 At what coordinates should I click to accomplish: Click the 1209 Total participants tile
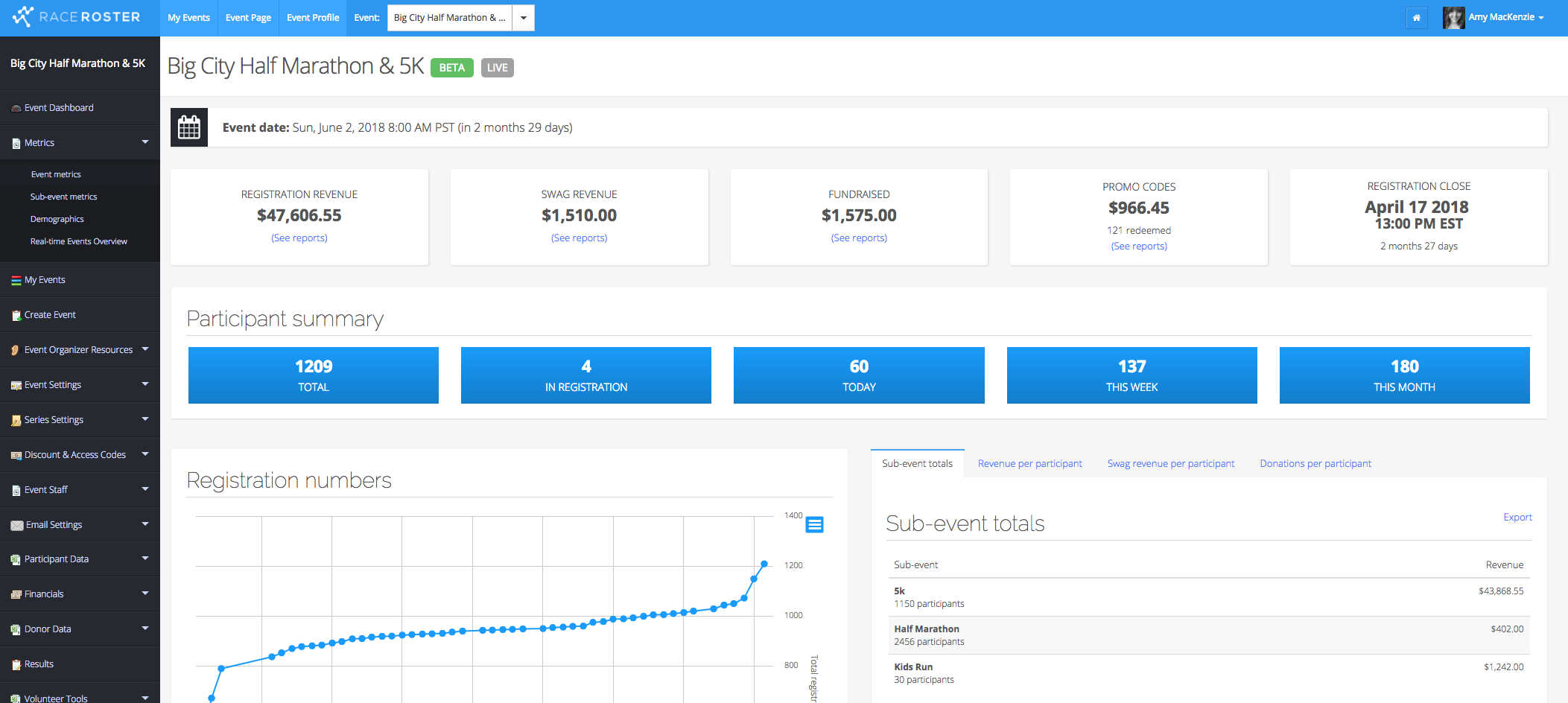[x=313, y=375]
